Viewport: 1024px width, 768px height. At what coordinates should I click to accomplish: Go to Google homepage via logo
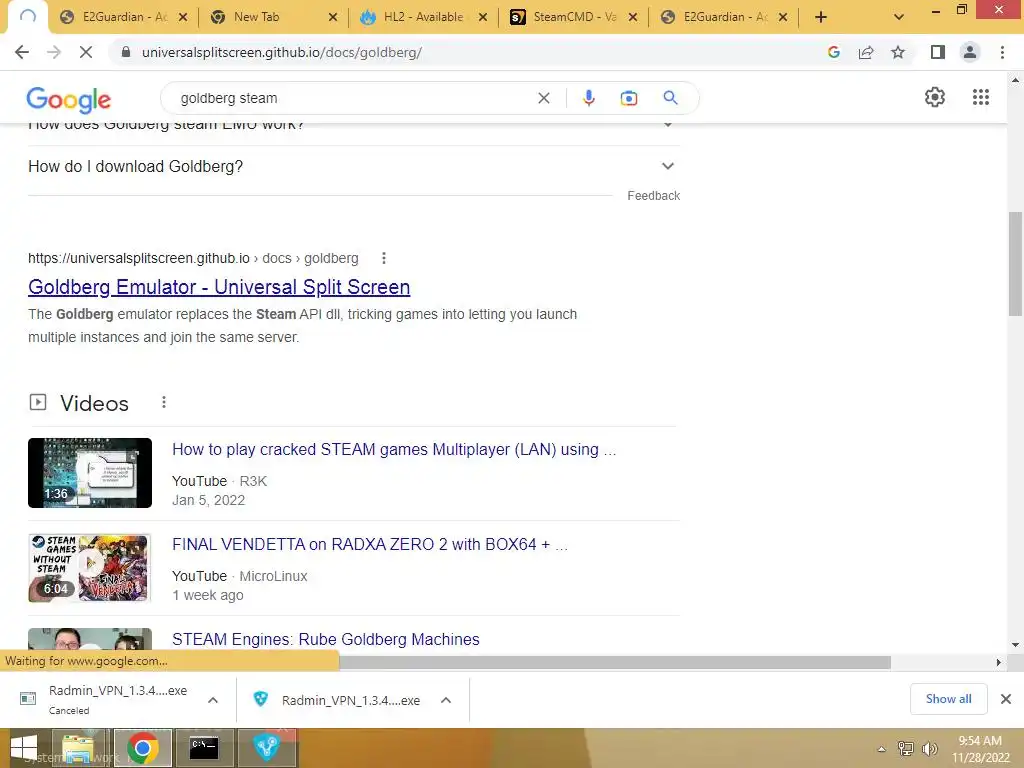click(69, 99)
